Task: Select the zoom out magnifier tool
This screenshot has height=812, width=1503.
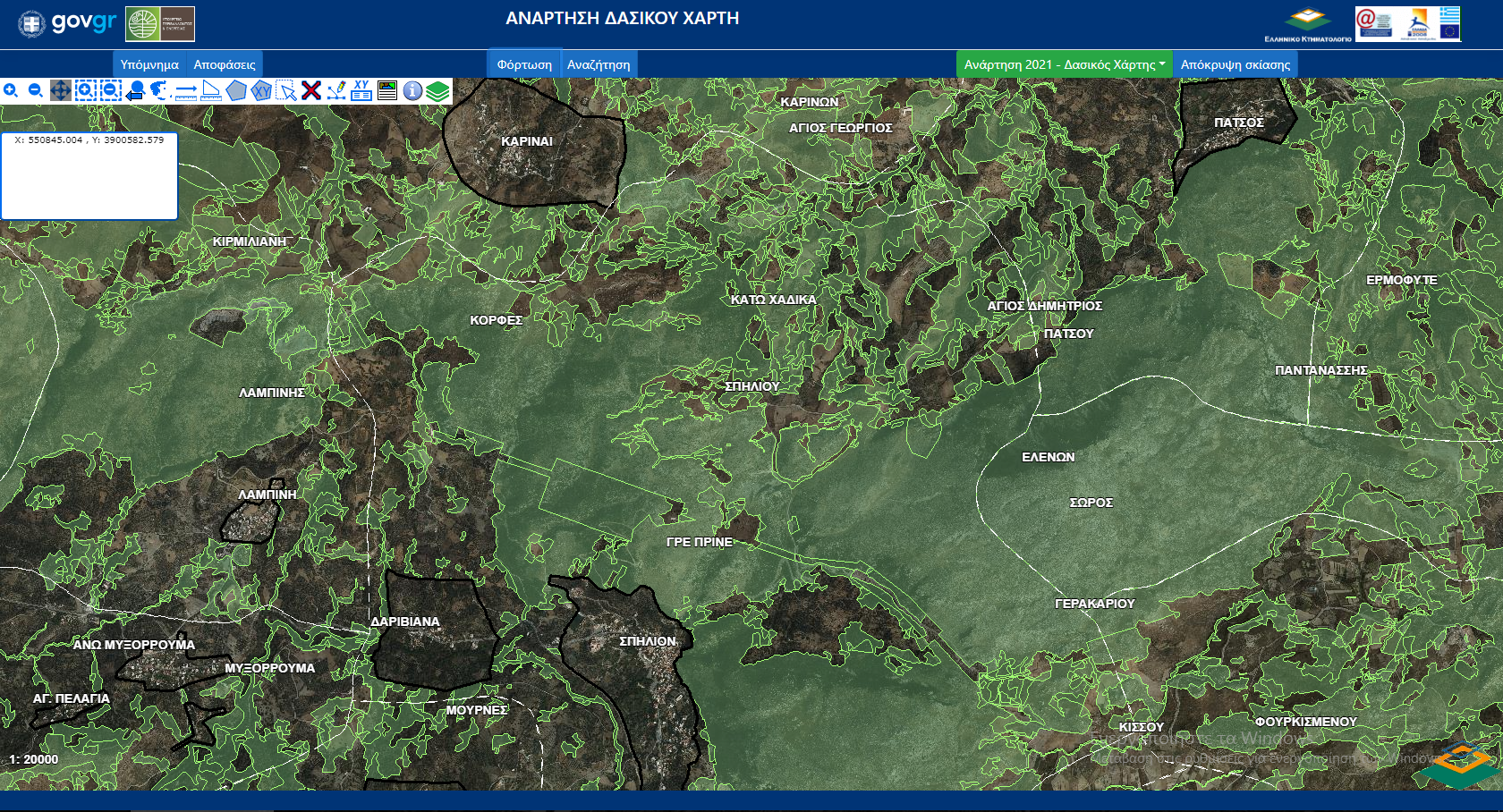Action: pos(36,90)
